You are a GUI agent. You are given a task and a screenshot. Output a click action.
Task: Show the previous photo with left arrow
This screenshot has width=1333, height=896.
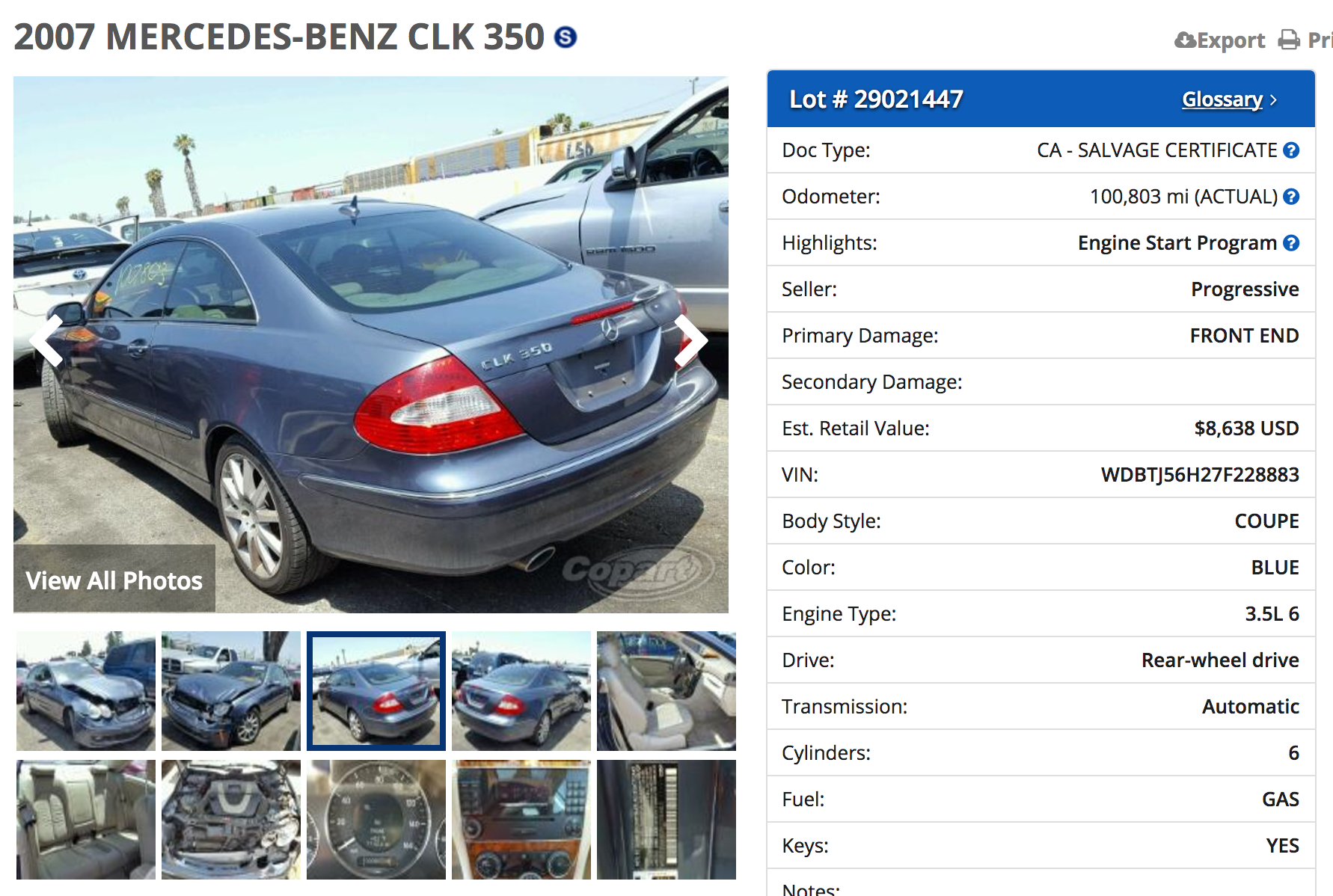(46, 340)
